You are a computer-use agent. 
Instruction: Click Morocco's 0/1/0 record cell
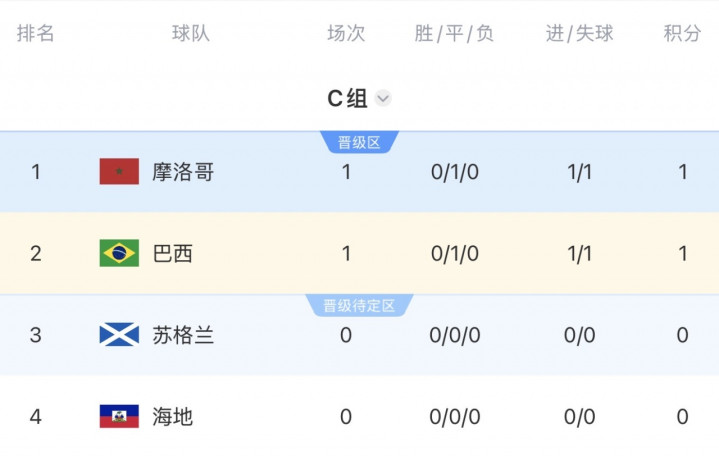pyautogui.click(x=455, y=172)
